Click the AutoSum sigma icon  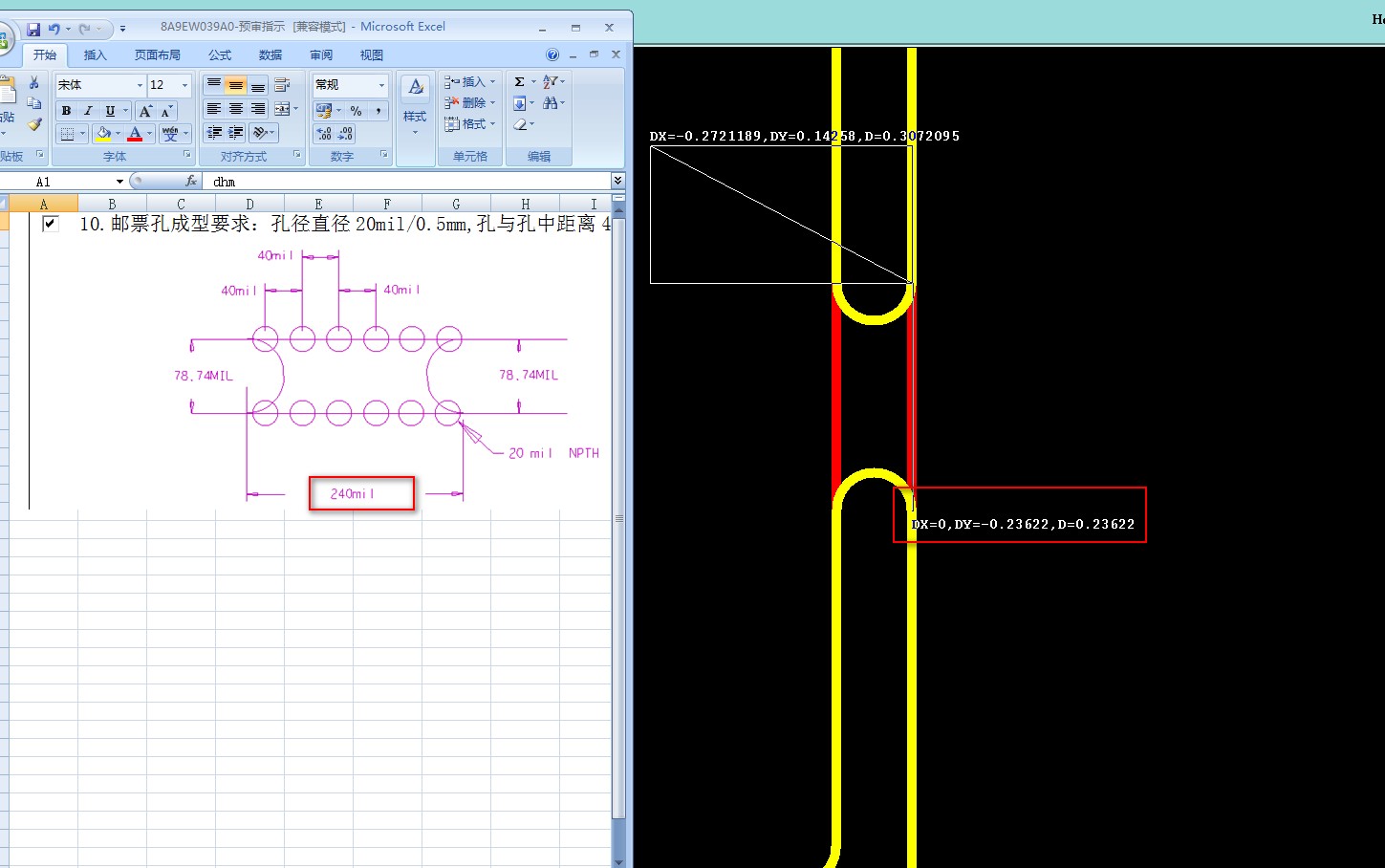(x=519, y=82)
